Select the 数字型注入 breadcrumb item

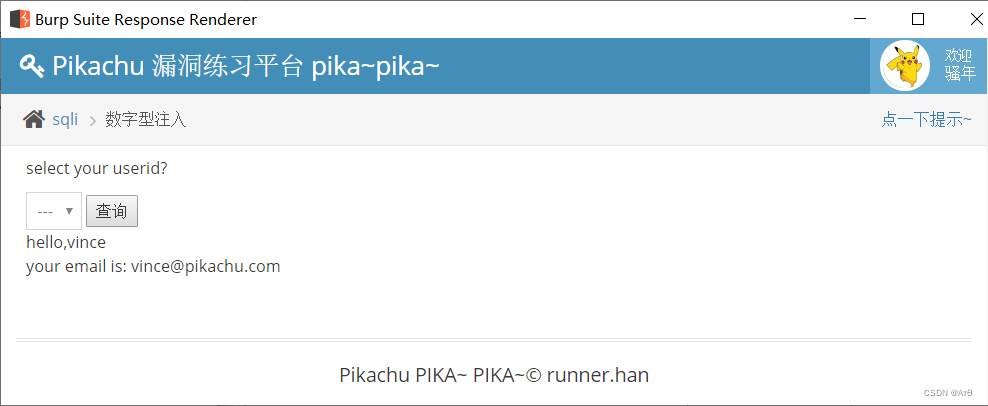[x=146, y=120]
